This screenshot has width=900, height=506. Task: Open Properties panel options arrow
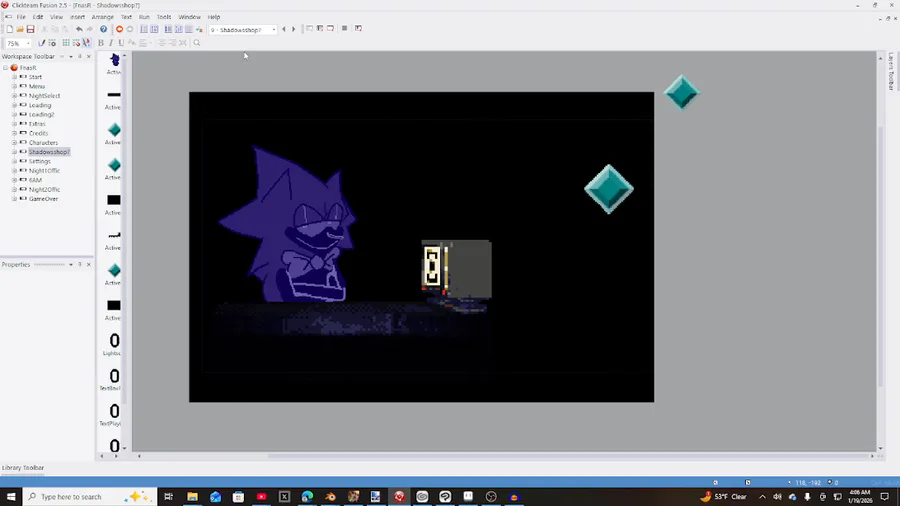(71, 264)
